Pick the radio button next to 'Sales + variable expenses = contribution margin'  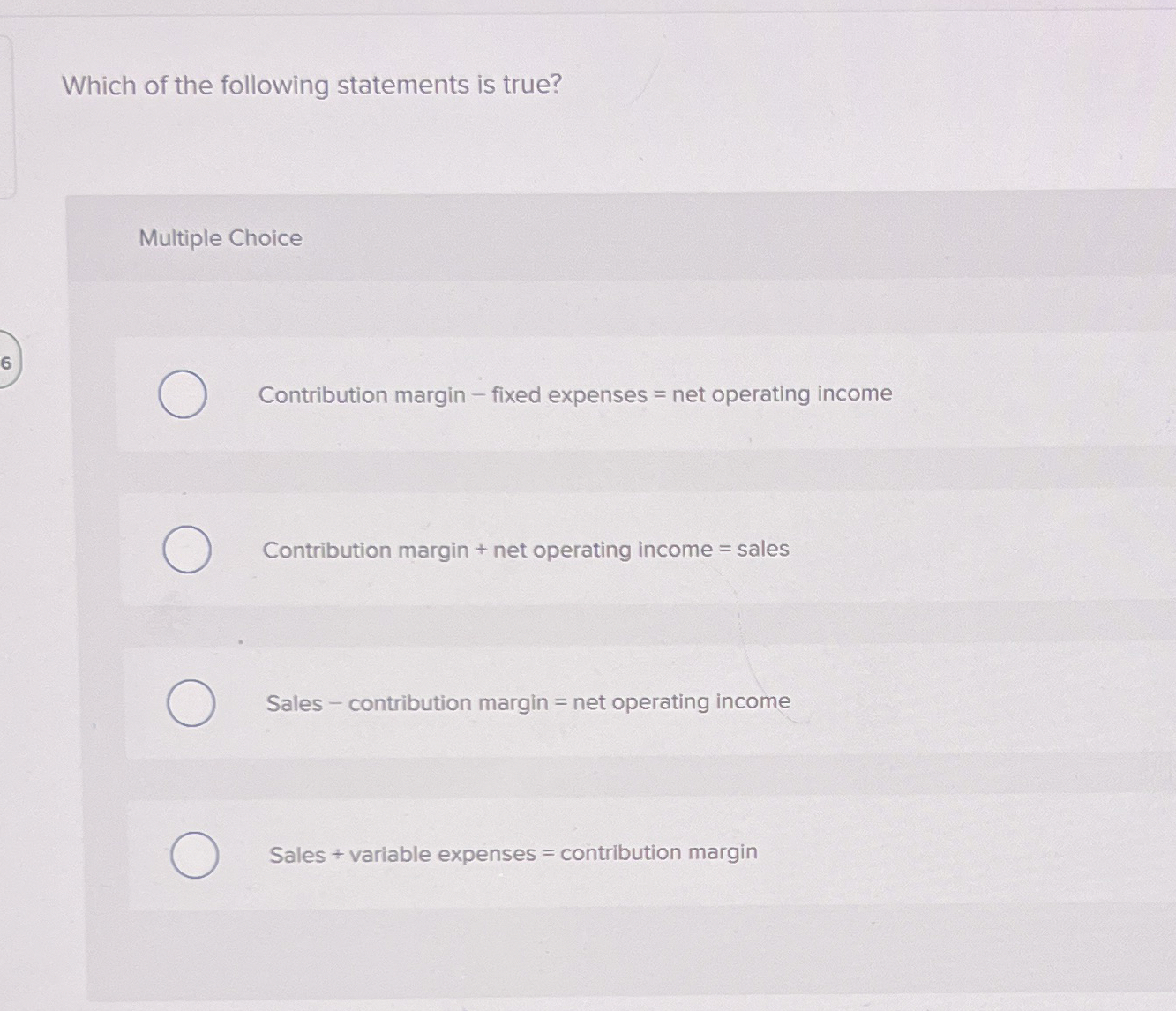click(x=194, y=855)
